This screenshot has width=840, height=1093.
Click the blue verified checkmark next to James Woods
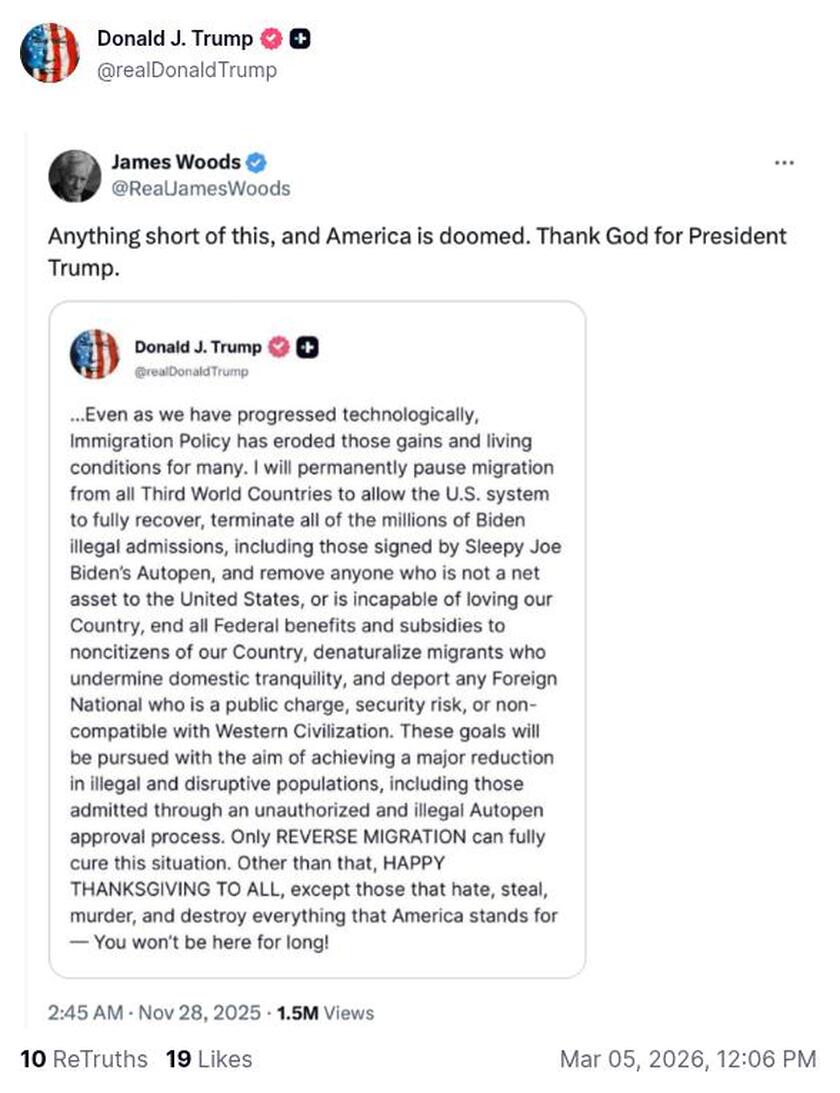coord(256,162)
